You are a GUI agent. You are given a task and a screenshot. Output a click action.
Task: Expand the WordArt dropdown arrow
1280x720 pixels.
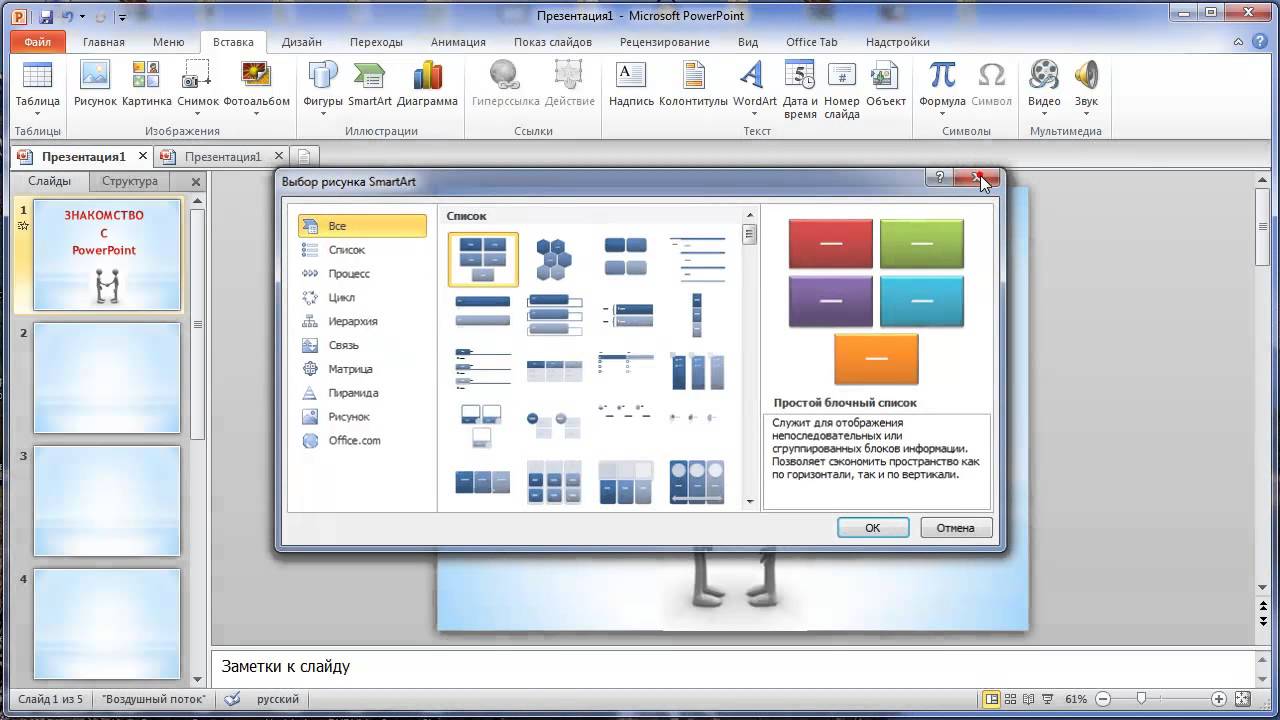pos(754,113)
